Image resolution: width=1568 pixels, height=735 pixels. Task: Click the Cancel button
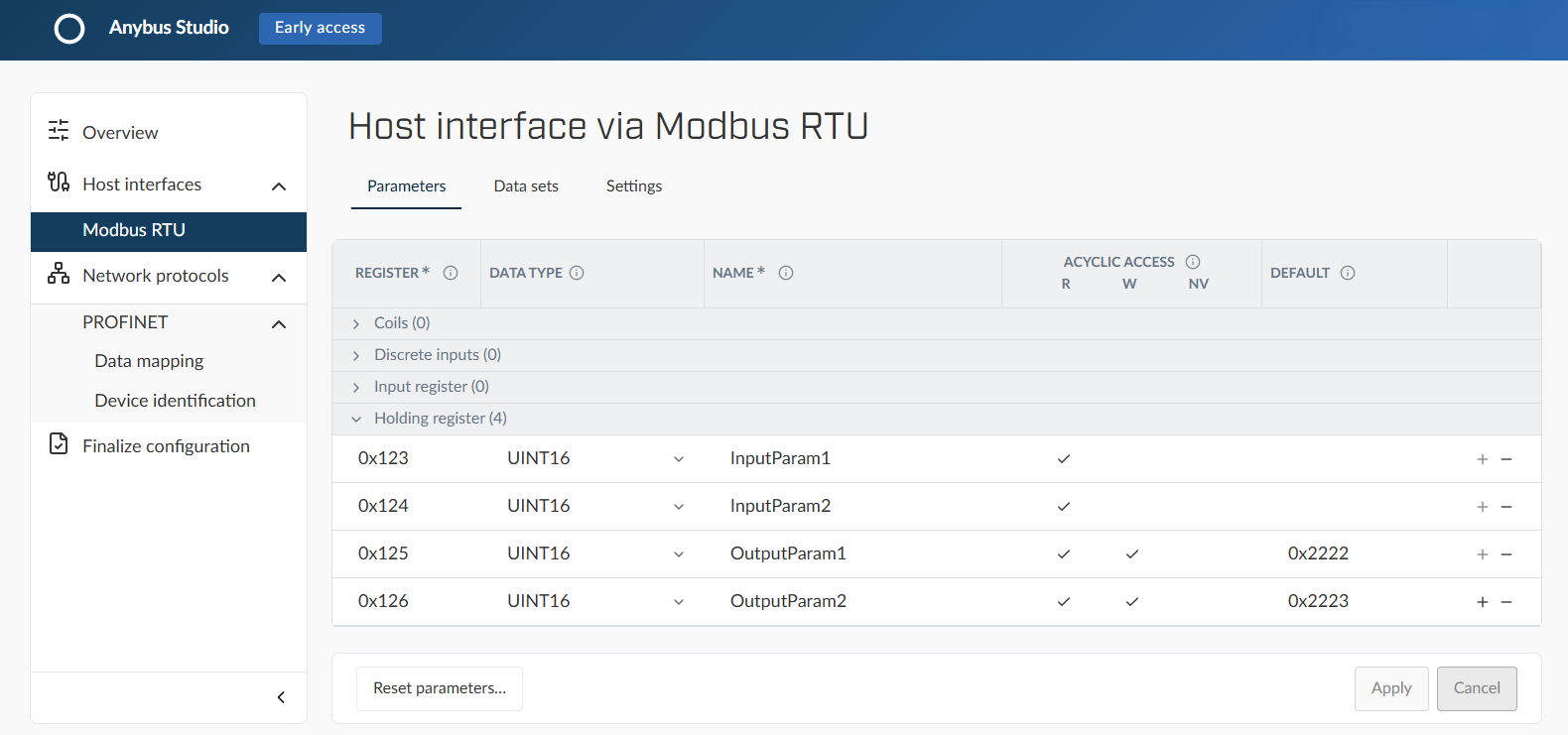[1477, 688]
